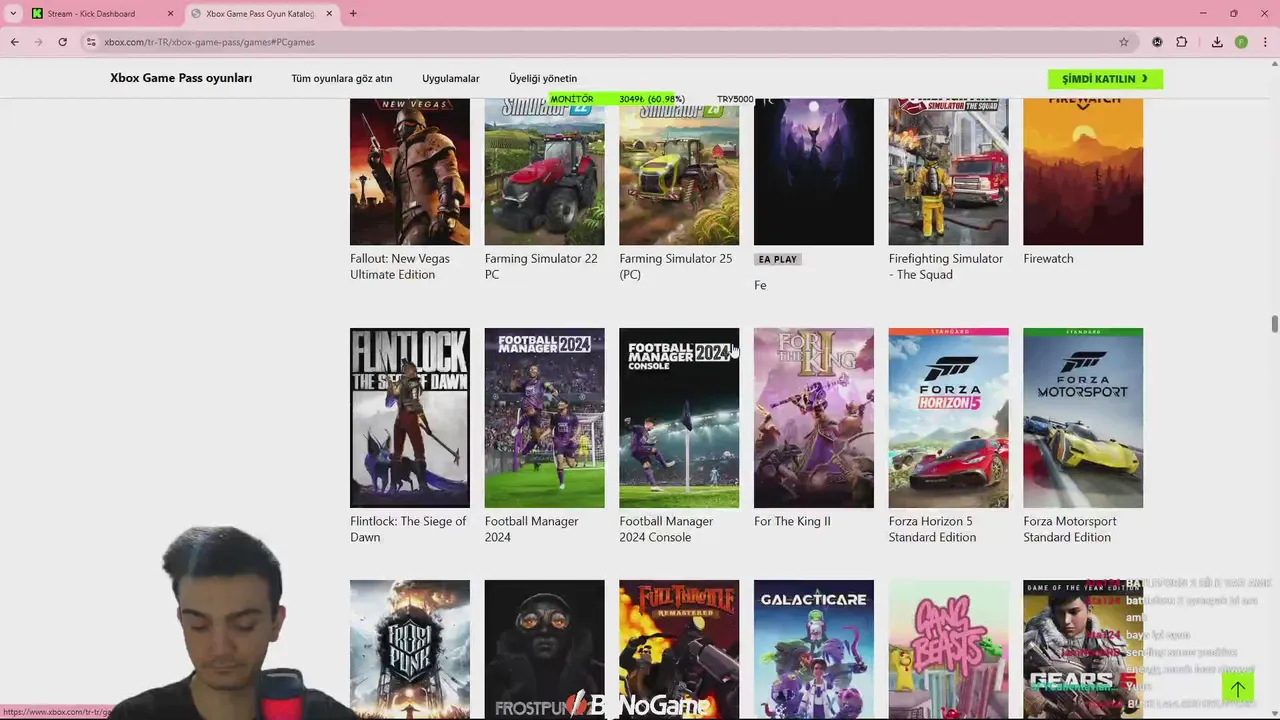Open the Tüm oyunlara göz atın menu
The width and height of the screenshot is (1280, 720).
pos(342,78)
